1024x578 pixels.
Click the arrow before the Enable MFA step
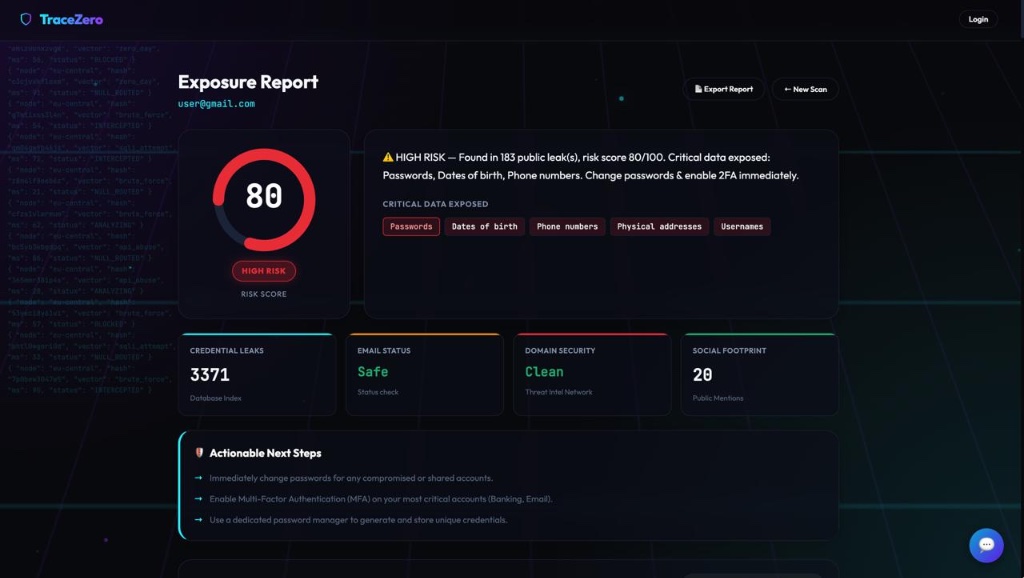(199, 499)
